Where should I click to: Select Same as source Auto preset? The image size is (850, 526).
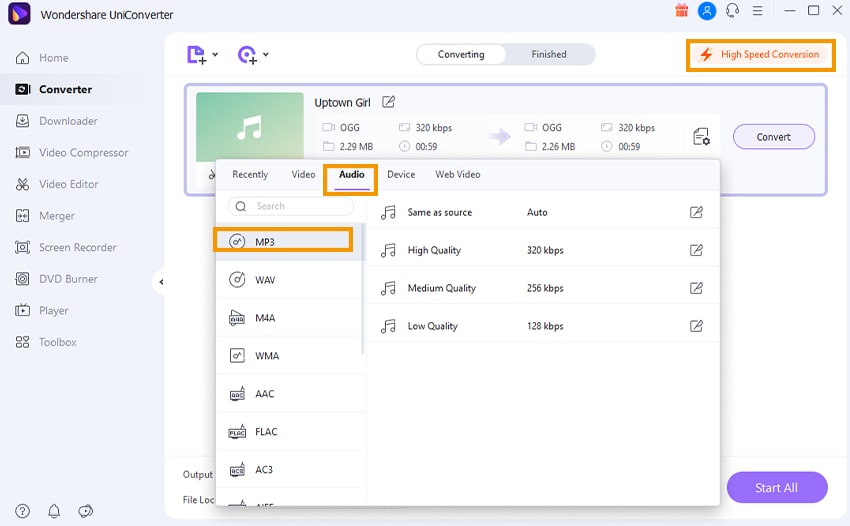(543, 212)
